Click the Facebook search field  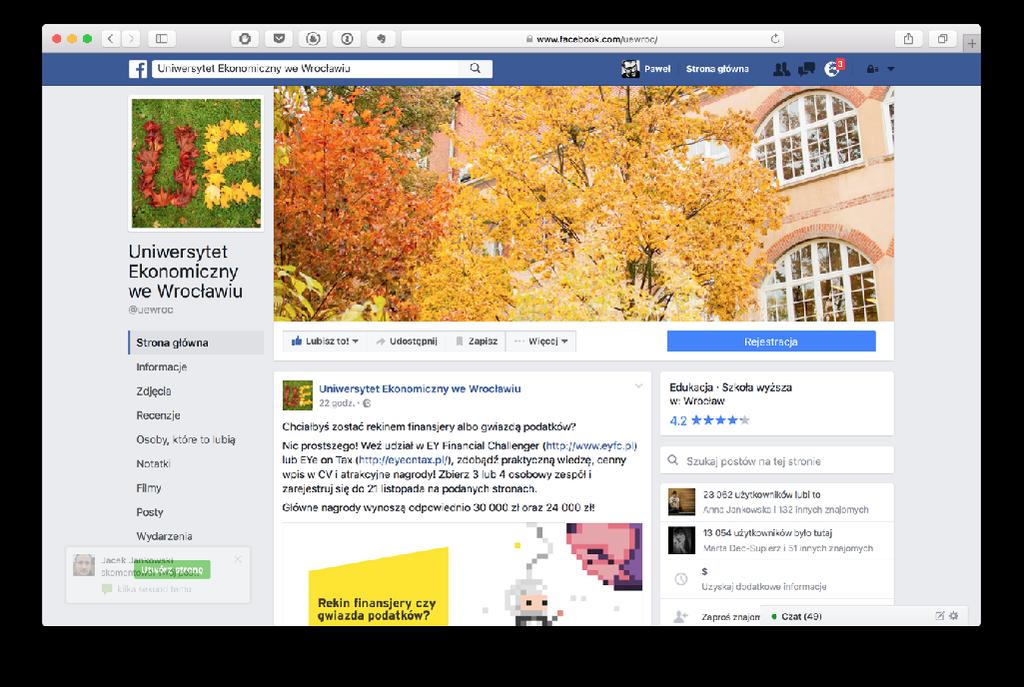pos(306,68)
